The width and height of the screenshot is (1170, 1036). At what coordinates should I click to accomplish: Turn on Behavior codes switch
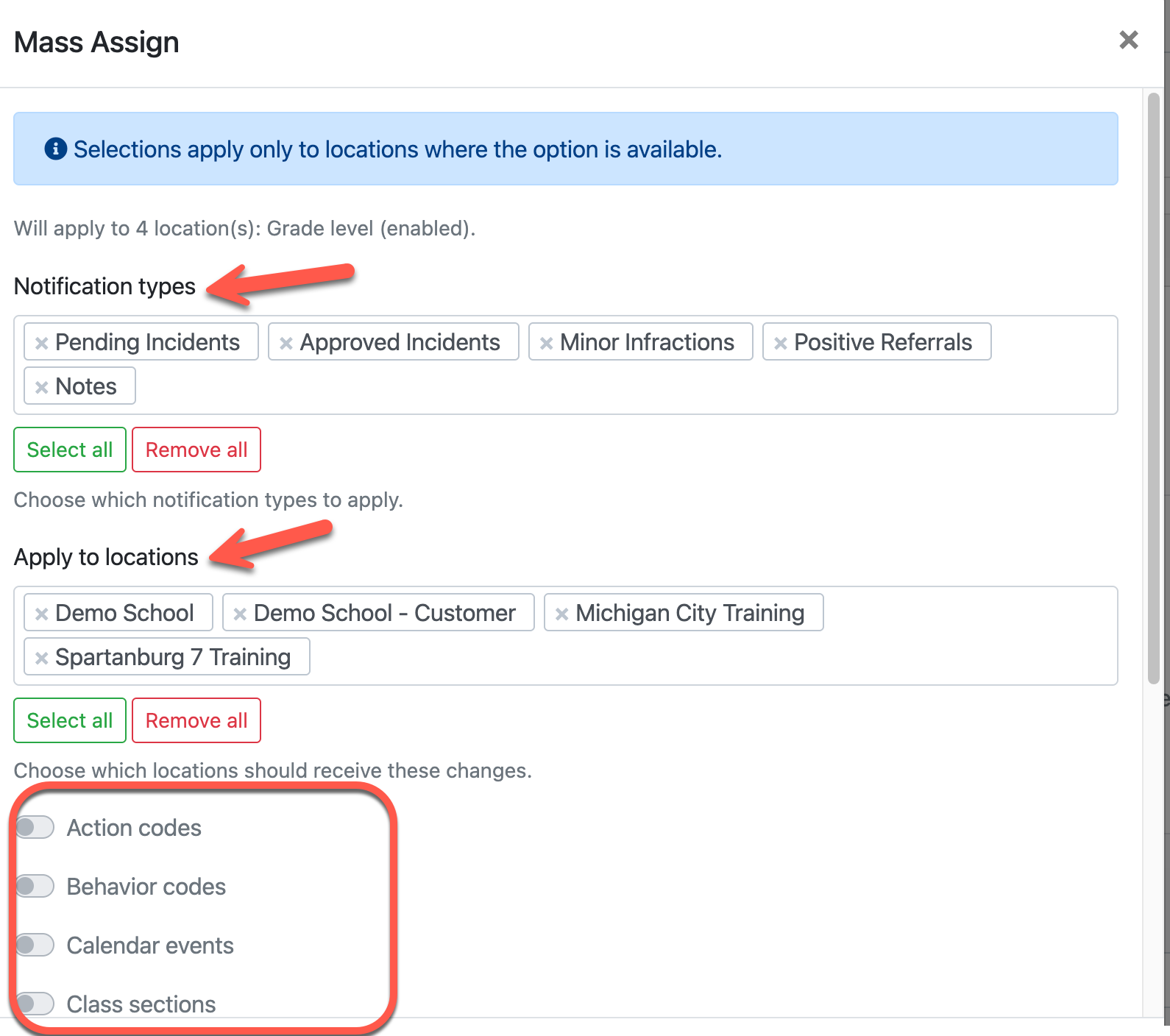pos(35,886)
